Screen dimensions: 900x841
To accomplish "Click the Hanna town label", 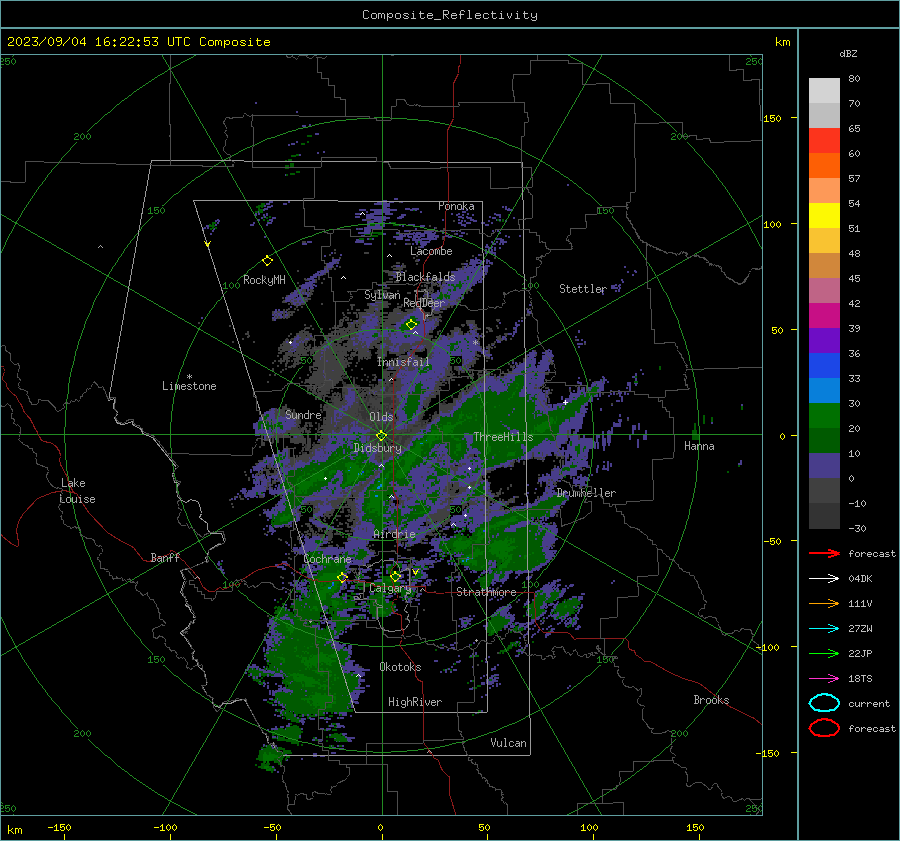I will tap(699, 446).
